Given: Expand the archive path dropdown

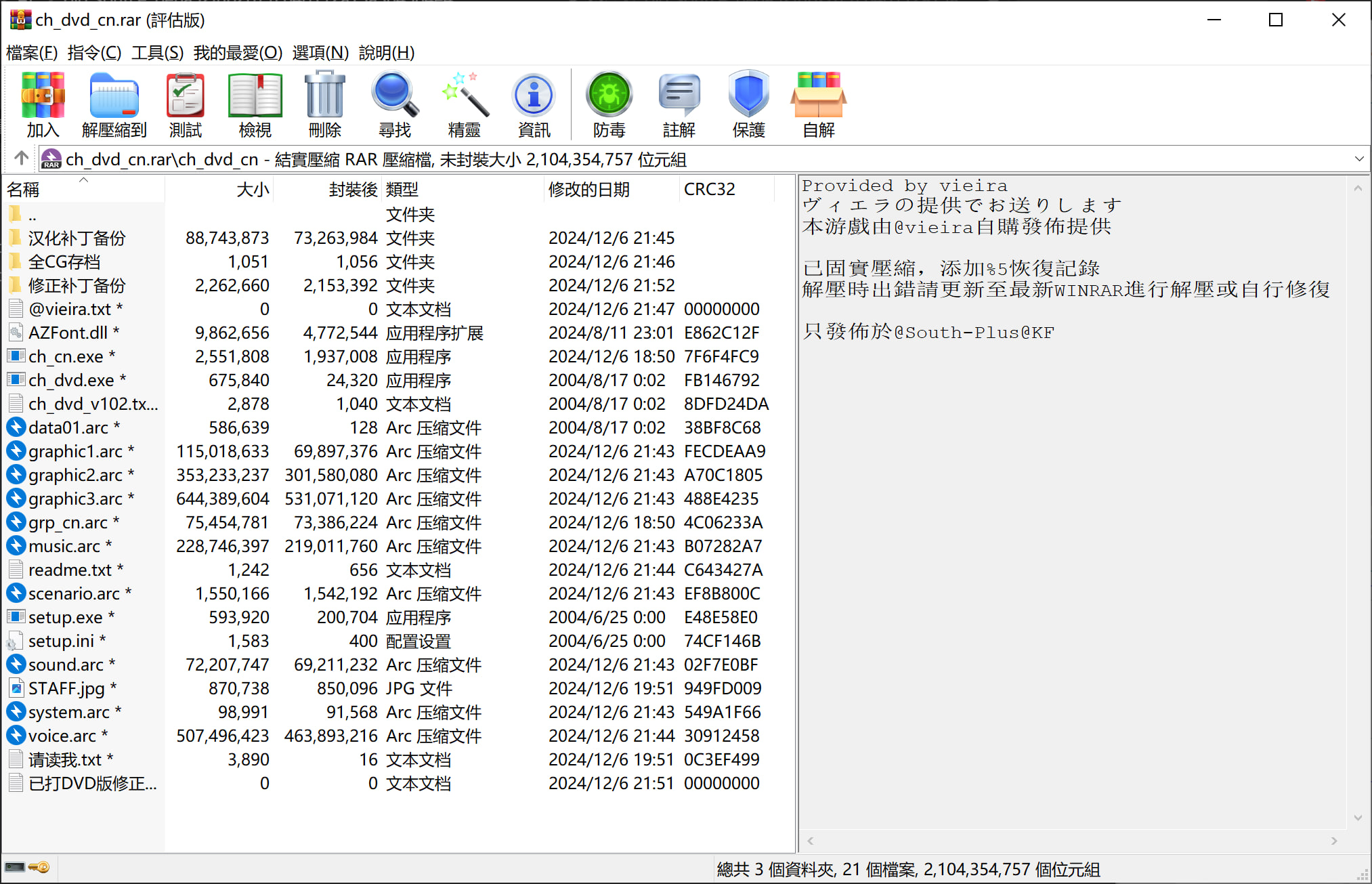Looking at the screenshot, I should tap(1358, 159).
